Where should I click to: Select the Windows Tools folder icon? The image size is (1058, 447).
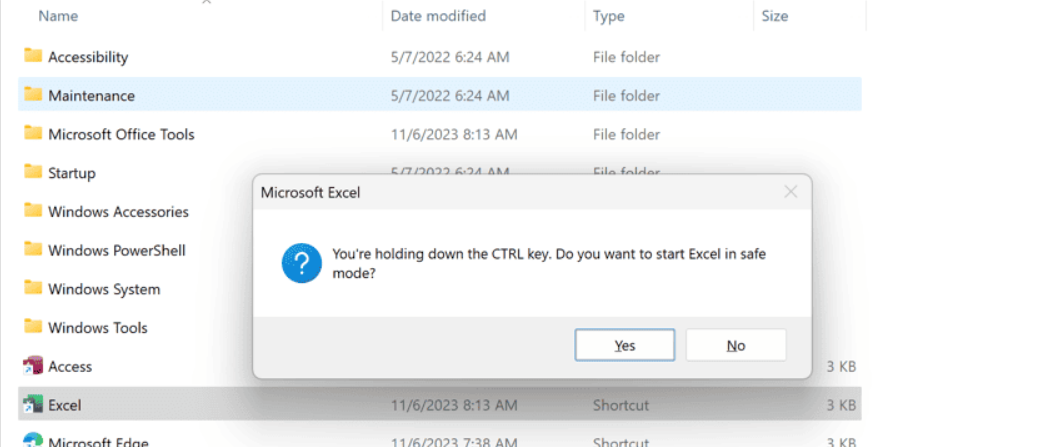[33, 328]
